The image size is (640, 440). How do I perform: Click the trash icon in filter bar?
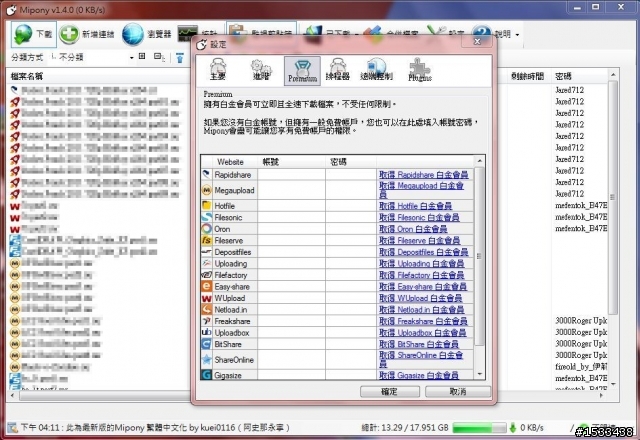180,58
